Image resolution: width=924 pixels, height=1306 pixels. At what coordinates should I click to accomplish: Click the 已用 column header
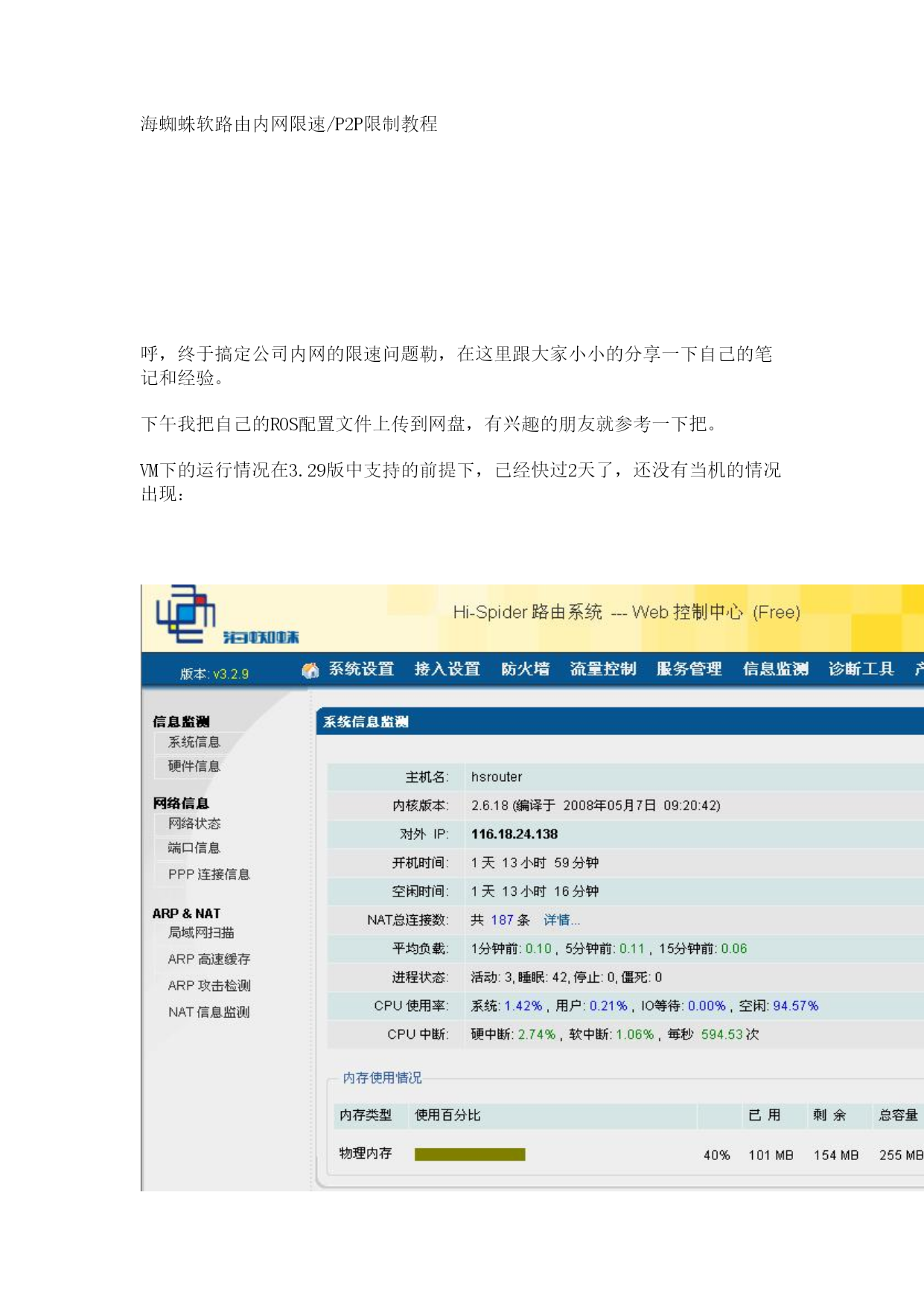[765, 1115]
